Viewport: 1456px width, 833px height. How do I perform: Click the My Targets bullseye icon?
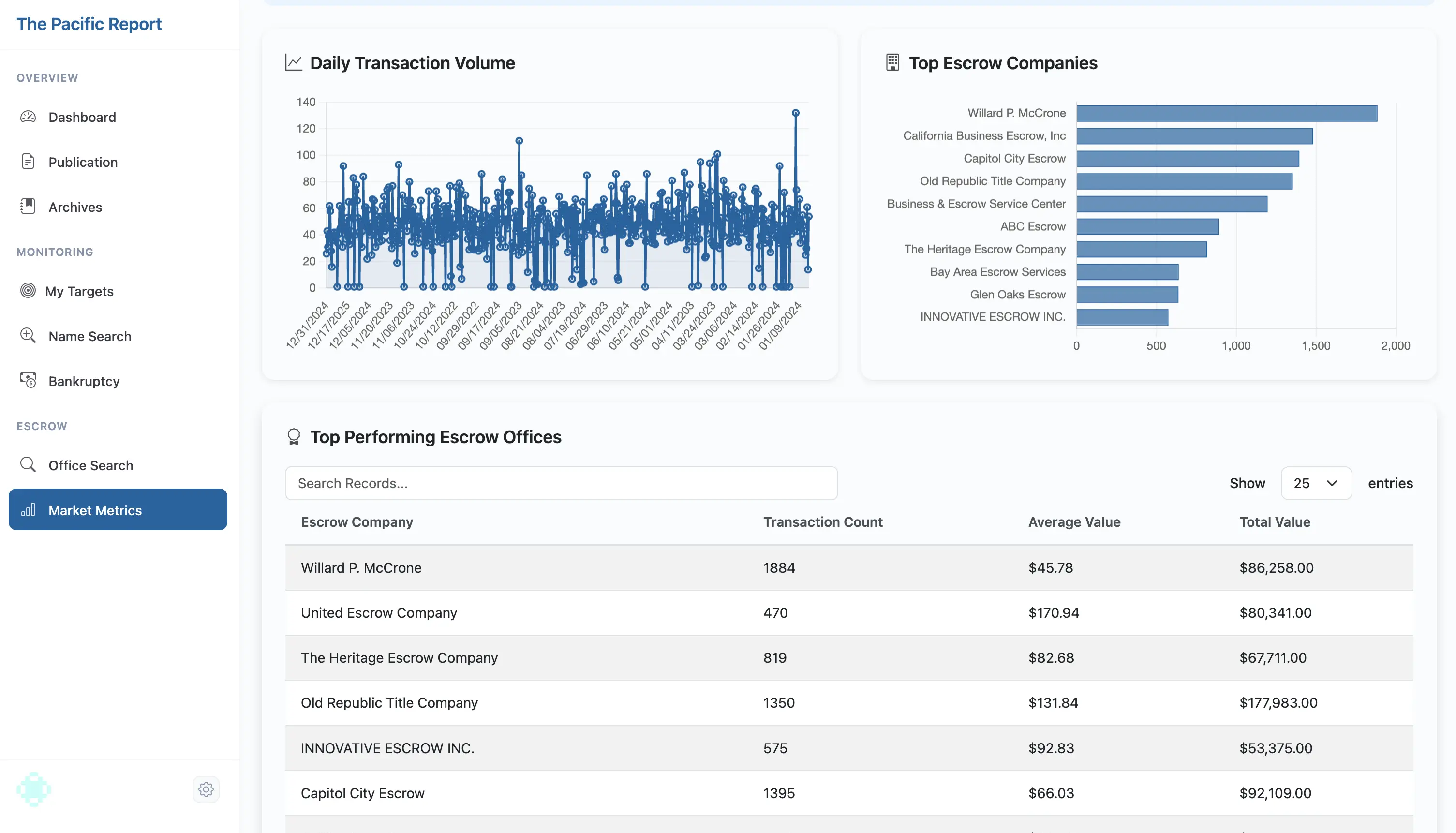(x=28, y=291)
